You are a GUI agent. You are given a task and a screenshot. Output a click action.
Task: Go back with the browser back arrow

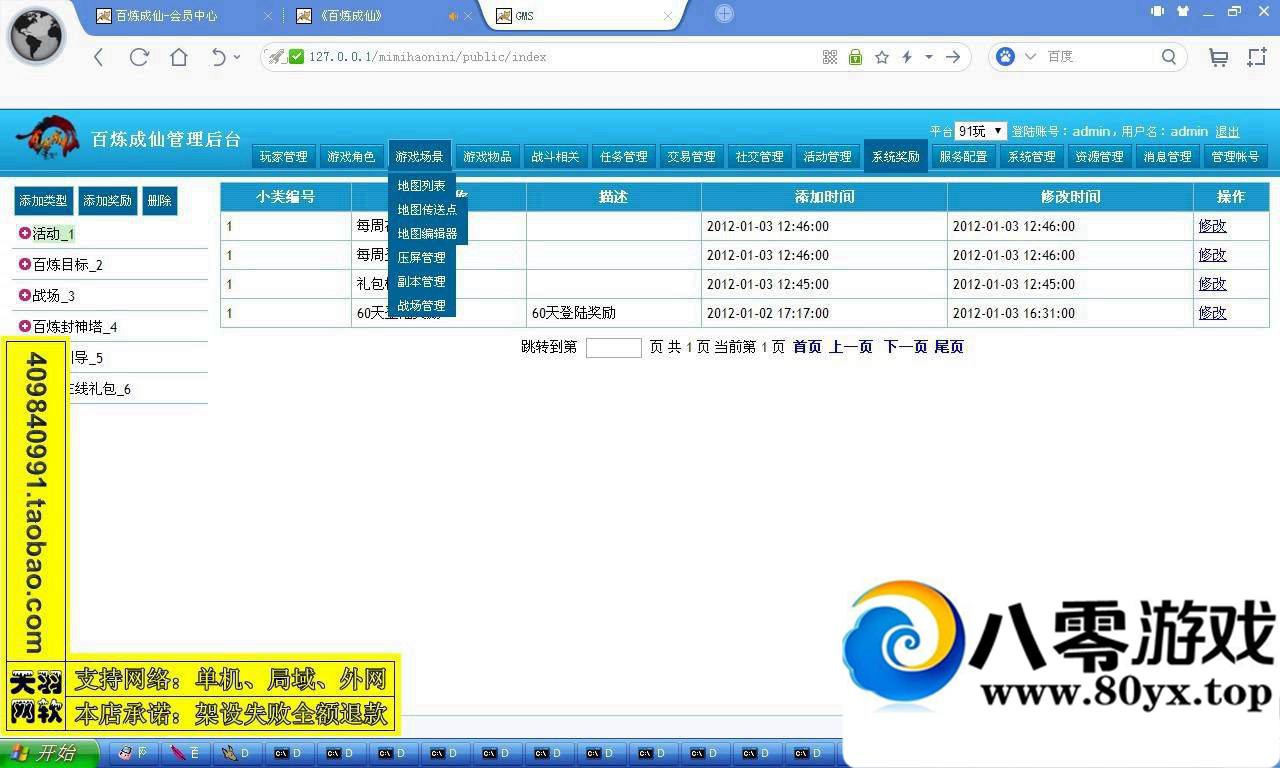point(98,57)
